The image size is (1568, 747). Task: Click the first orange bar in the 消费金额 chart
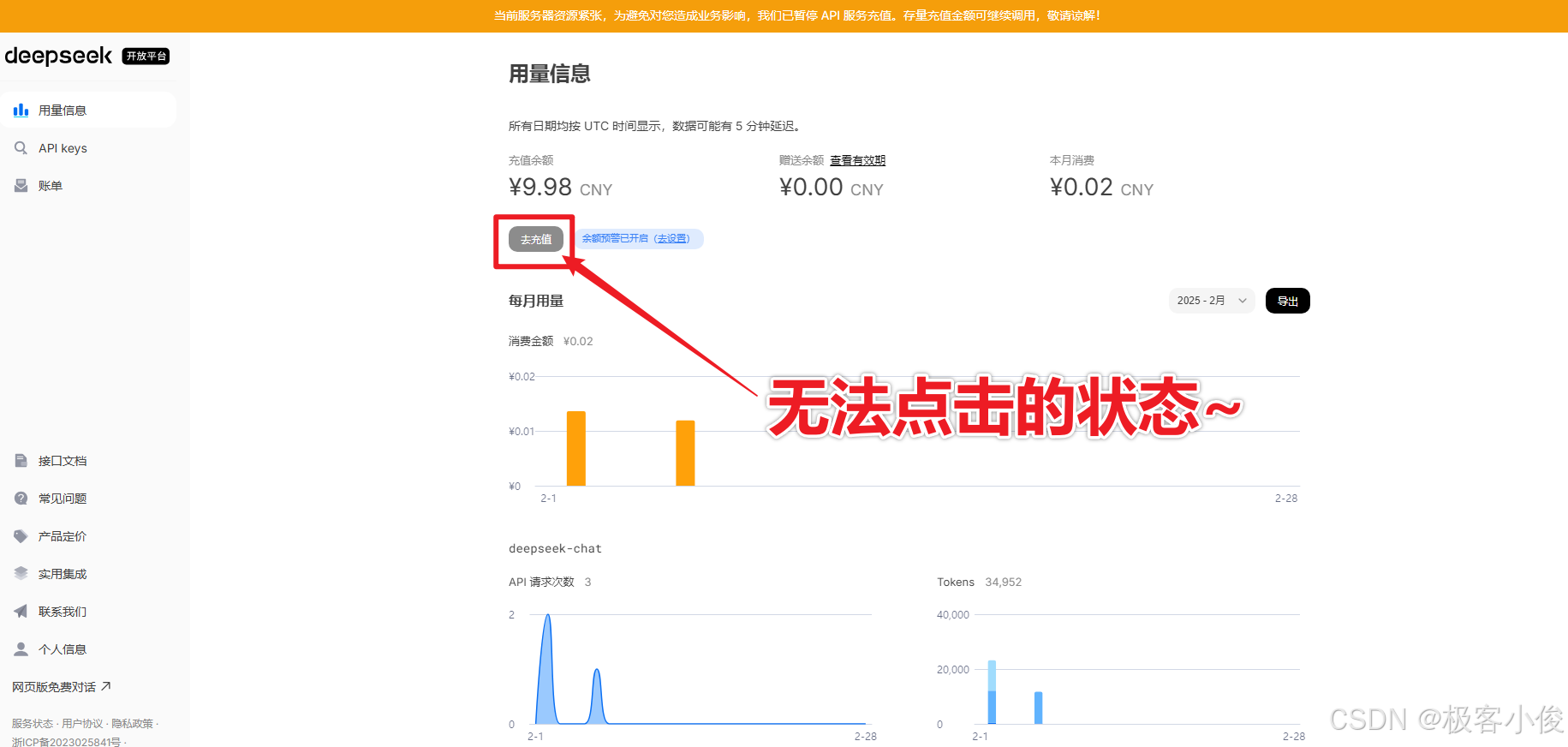[576, 448]
